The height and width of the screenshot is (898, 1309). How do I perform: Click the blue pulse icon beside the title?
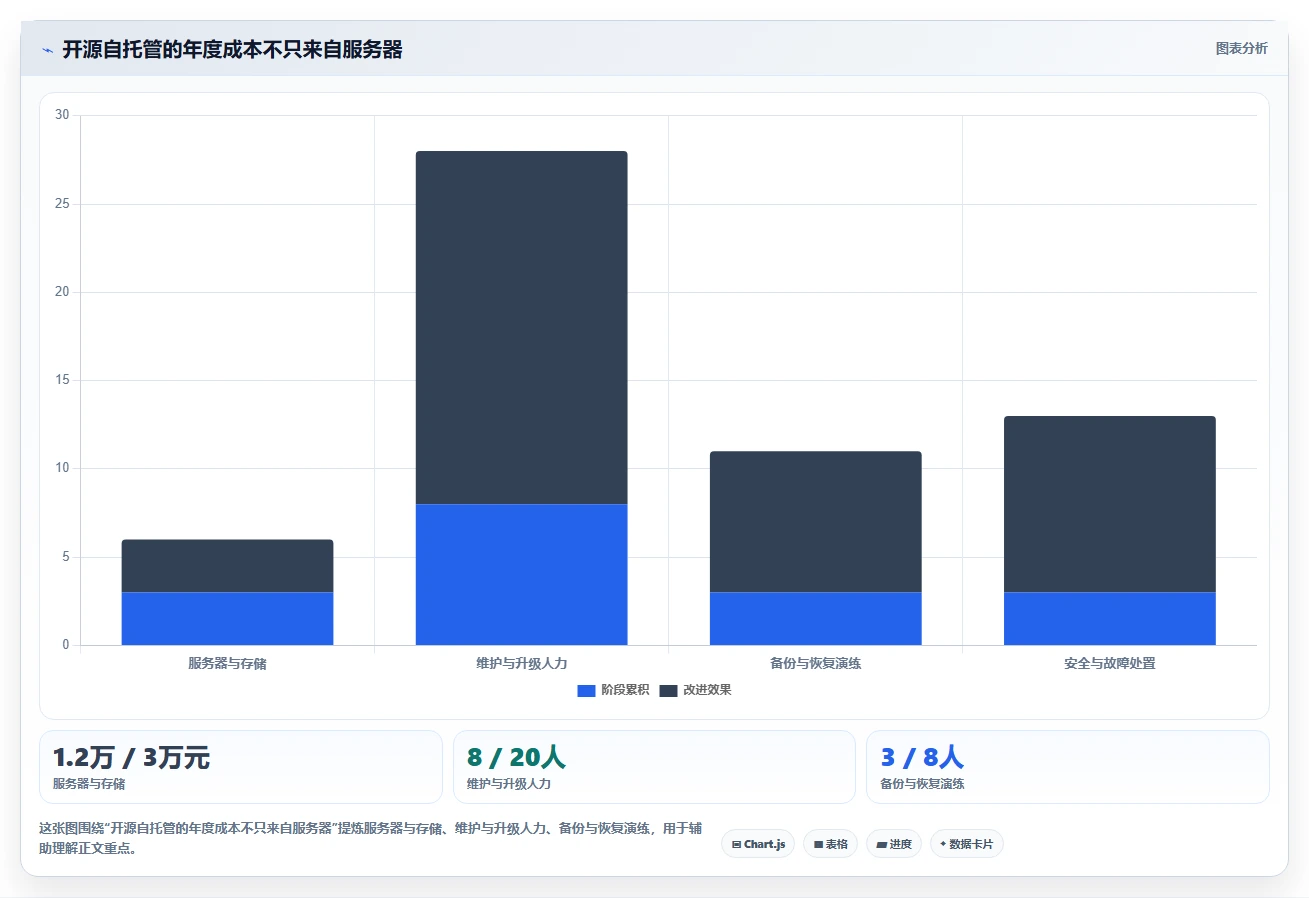click(x=47, y=50)
